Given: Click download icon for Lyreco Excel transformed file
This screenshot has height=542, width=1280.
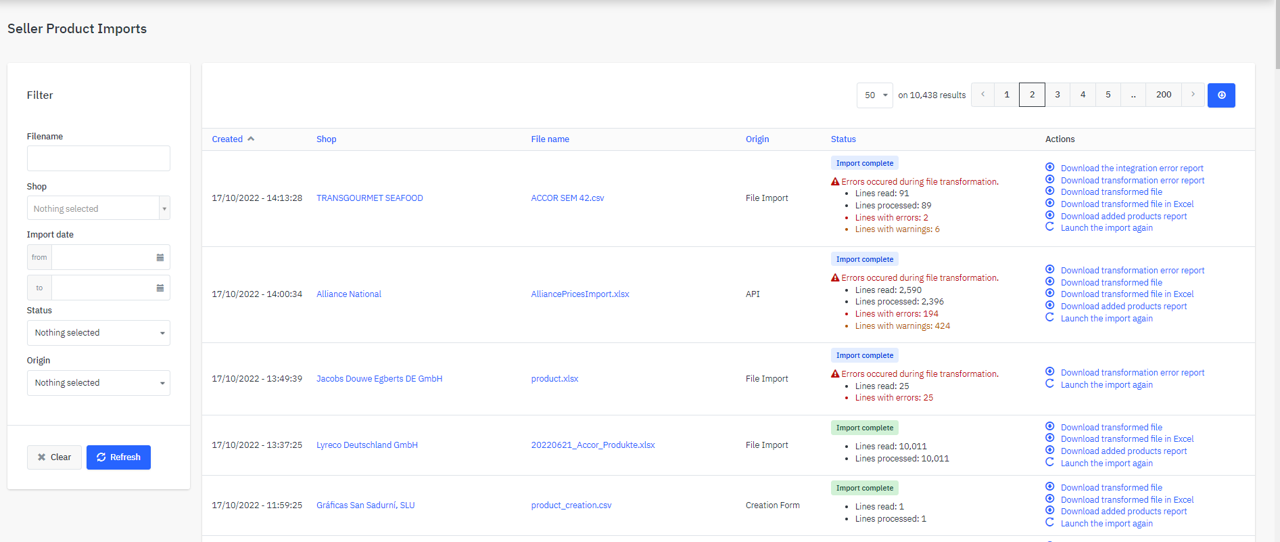Looking at the screenshot, I should point(1050,439).
